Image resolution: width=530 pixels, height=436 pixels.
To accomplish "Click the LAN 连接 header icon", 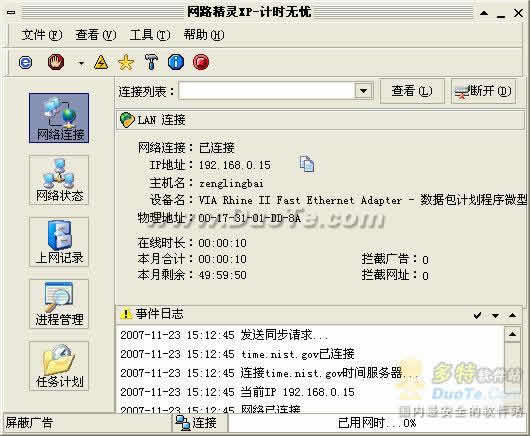I will tap(127, 120).
